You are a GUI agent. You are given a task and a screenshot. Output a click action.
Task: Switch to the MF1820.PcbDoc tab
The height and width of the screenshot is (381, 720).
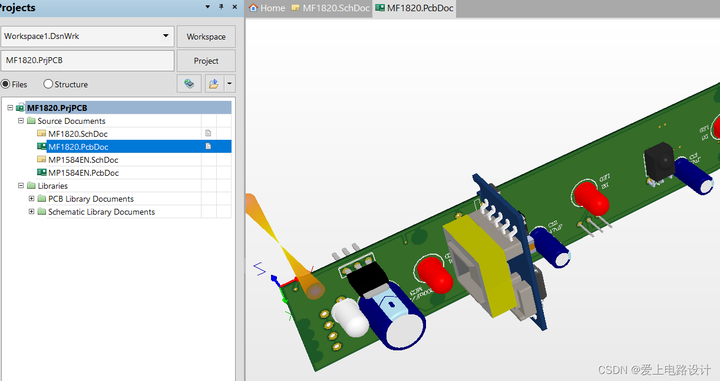tap(415, 8)
